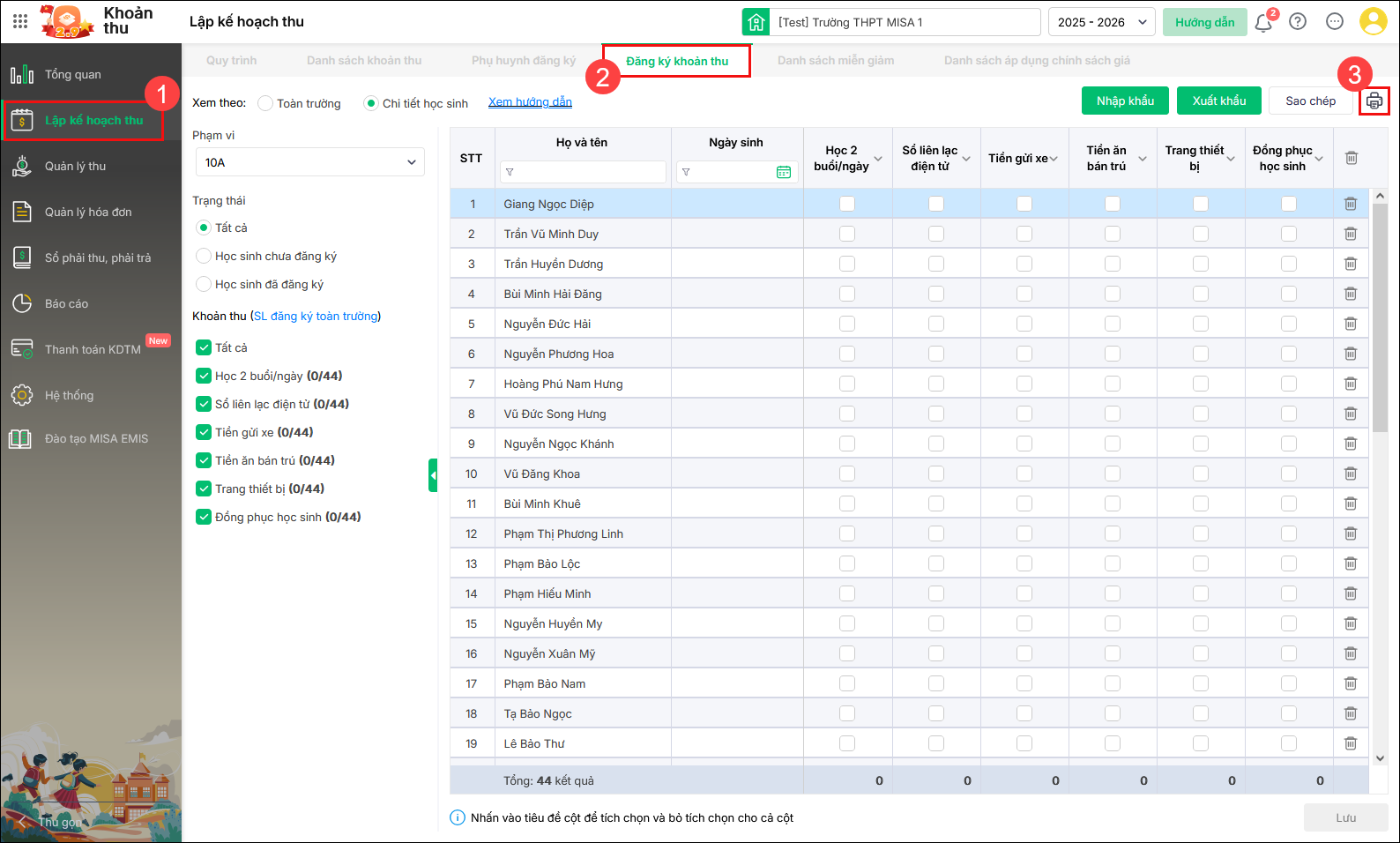The image size is (1400, 843).
Task: Select Học sinh đã đăng ký status
Action: 204,284
